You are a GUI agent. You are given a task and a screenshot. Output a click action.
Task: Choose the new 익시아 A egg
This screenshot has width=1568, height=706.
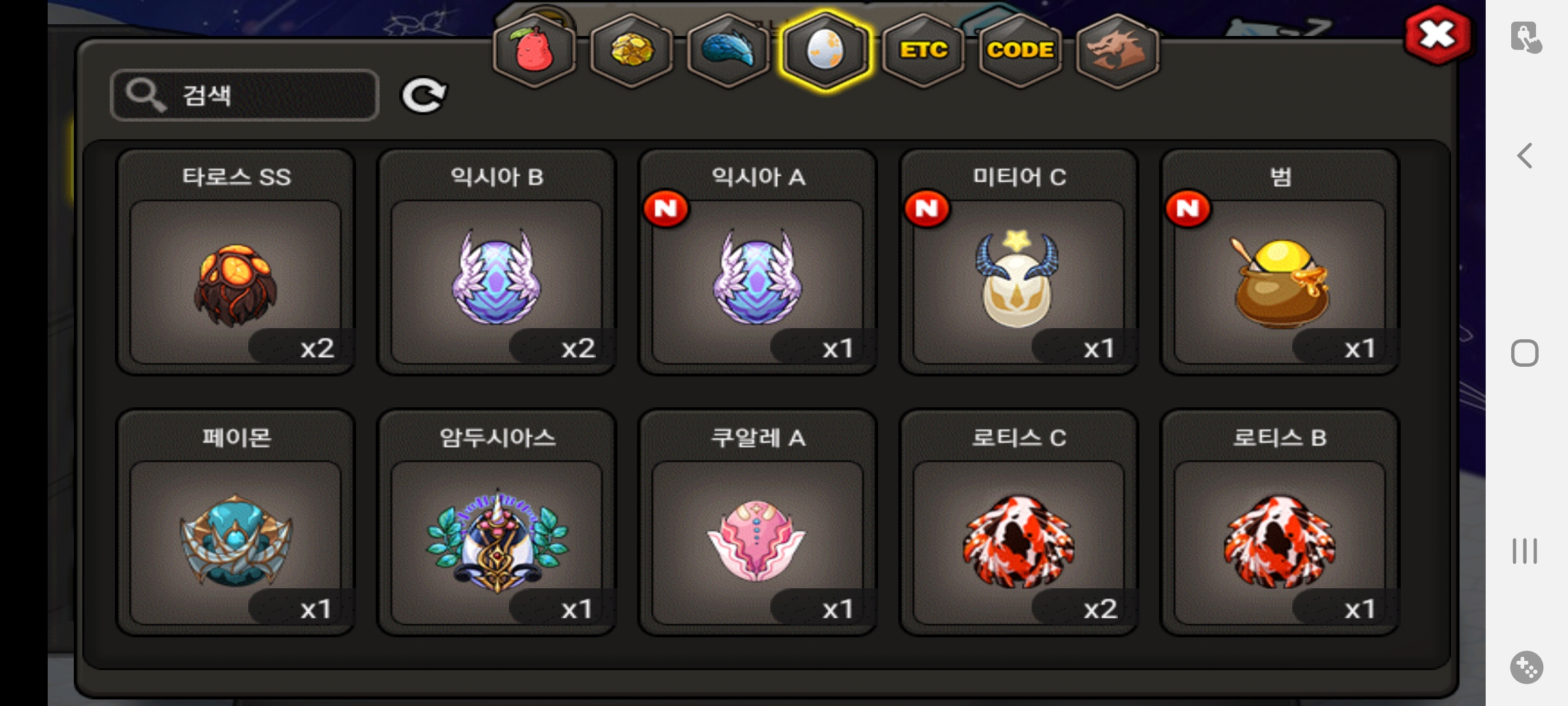[758, 261]
